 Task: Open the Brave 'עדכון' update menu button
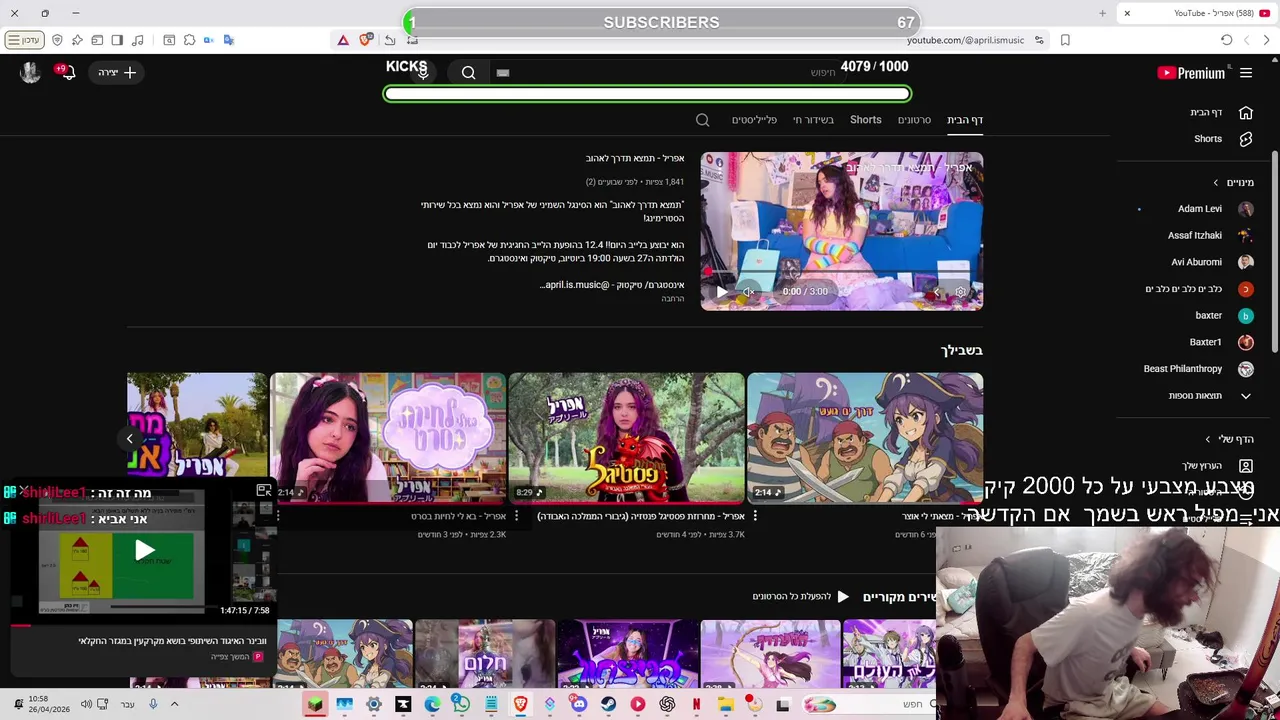(23, 40)
